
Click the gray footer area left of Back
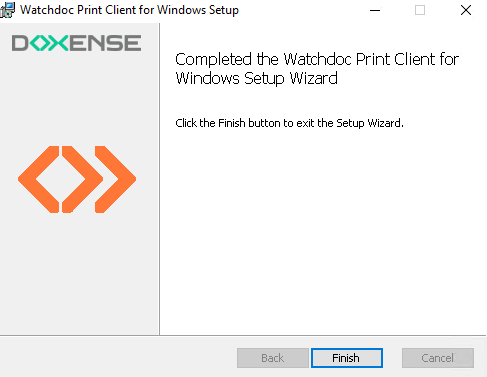pos(118,357)
